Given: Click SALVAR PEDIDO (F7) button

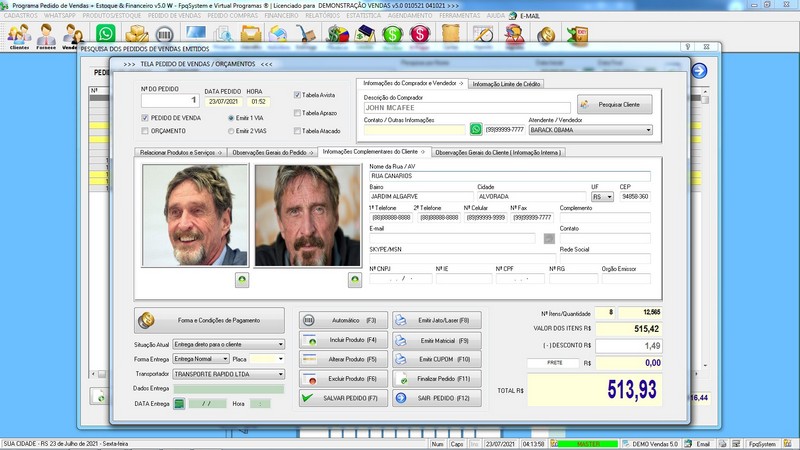Looking at the screenshot, I should [x=343, y=398].
